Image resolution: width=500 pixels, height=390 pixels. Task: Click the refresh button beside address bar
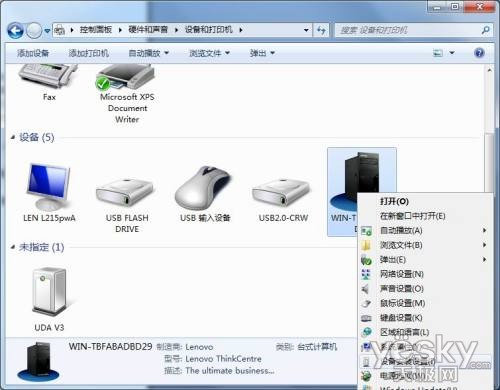tap(321, 30)
